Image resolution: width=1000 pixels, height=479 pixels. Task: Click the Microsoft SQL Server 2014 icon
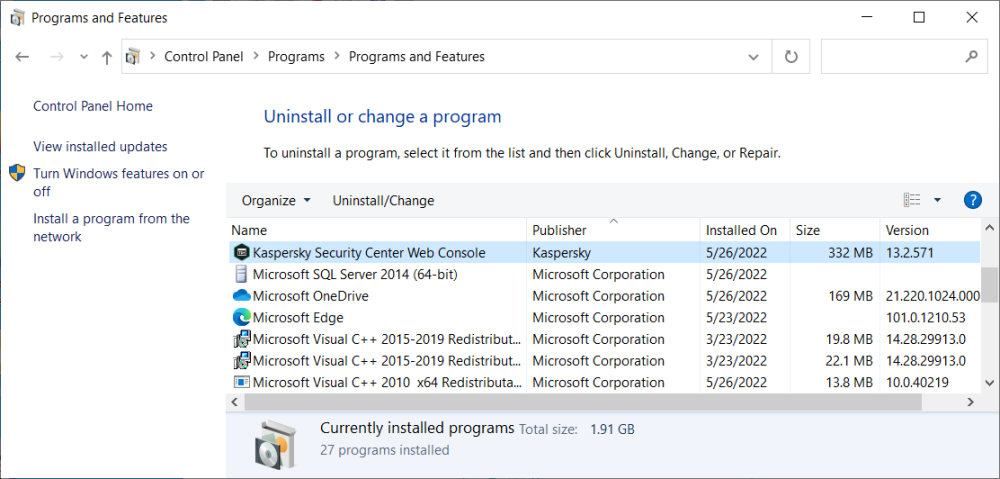241,274
